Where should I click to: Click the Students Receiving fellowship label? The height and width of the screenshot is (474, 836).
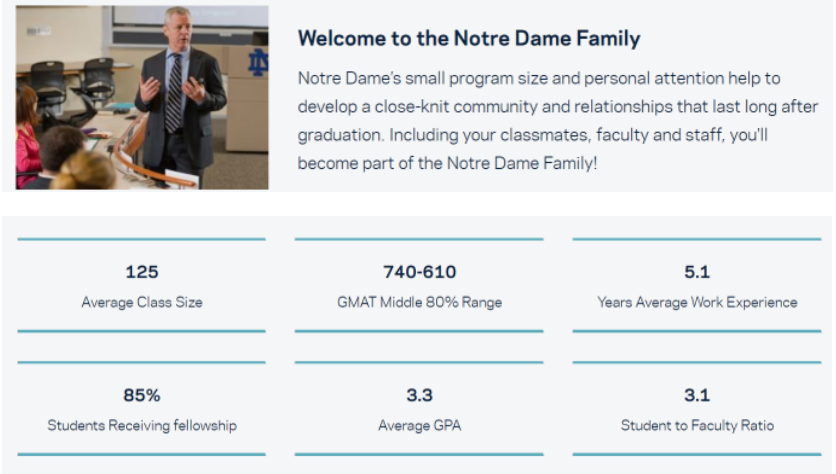pyautogui.click(x=142, y=425)
